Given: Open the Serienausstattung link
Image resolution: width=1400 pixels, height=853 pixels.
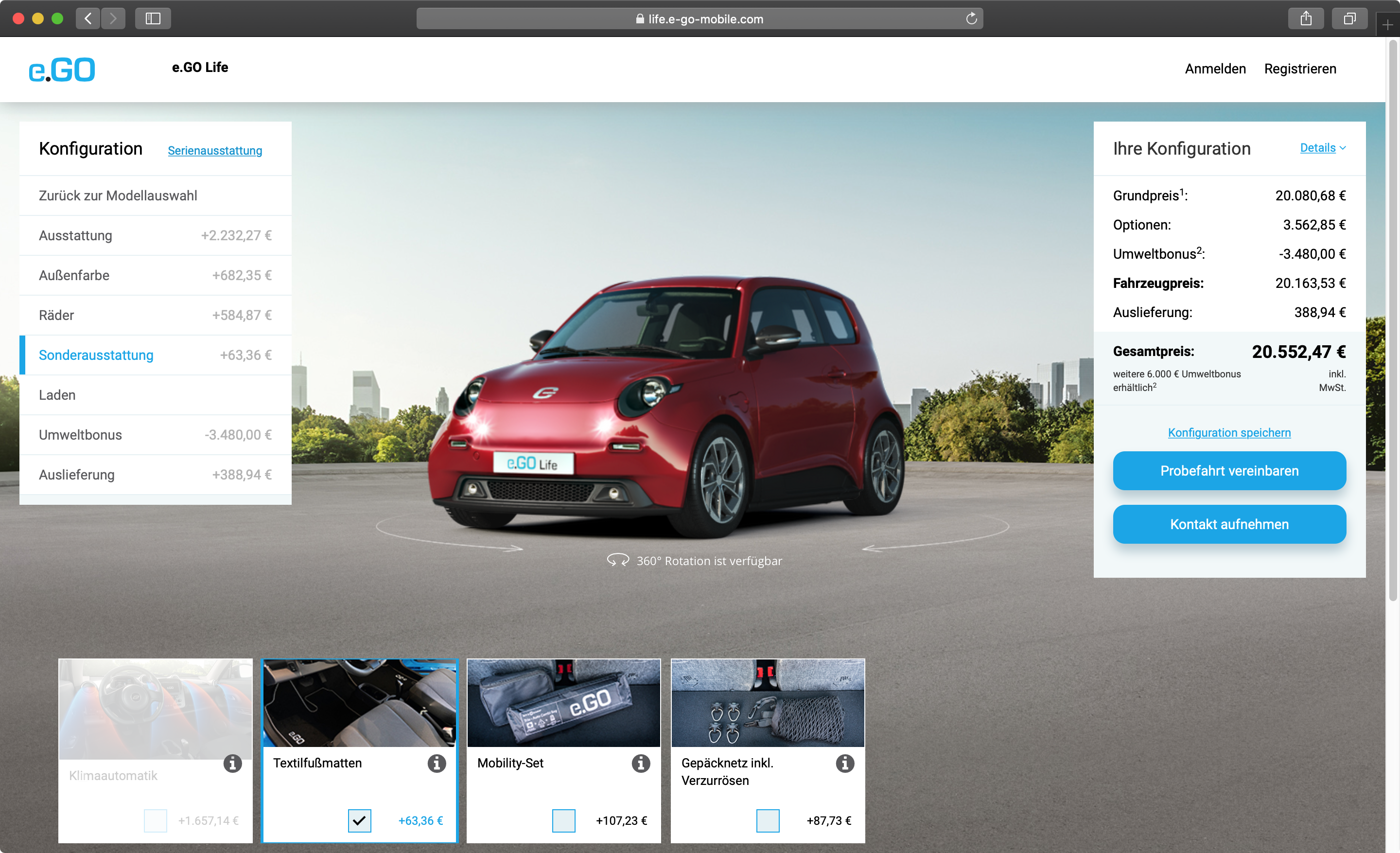Looking at the screenshot, I should (215, 151).
